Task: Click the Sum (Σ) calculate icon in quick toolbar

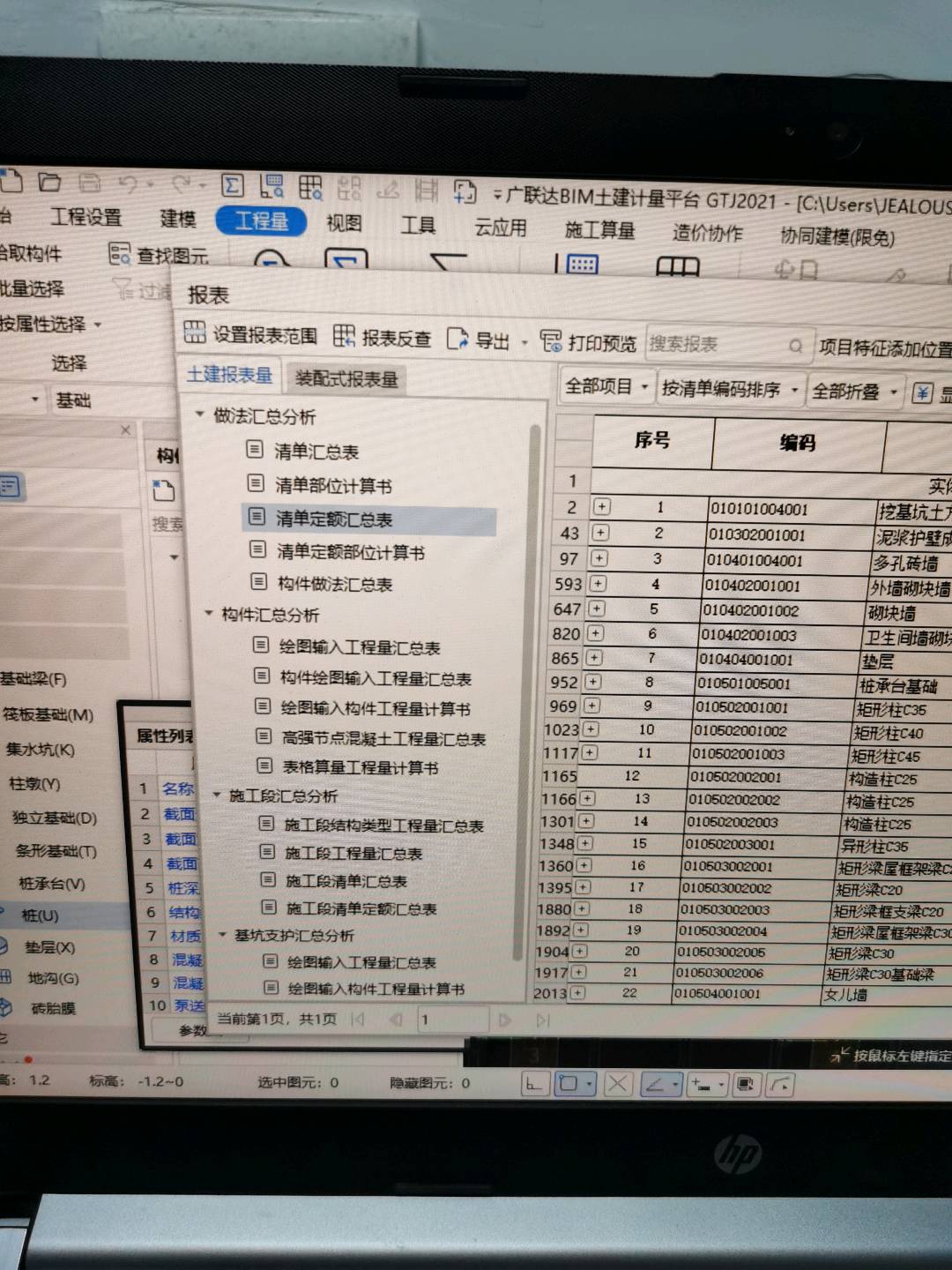Action: pyautogui.click(x=232, y=185)
